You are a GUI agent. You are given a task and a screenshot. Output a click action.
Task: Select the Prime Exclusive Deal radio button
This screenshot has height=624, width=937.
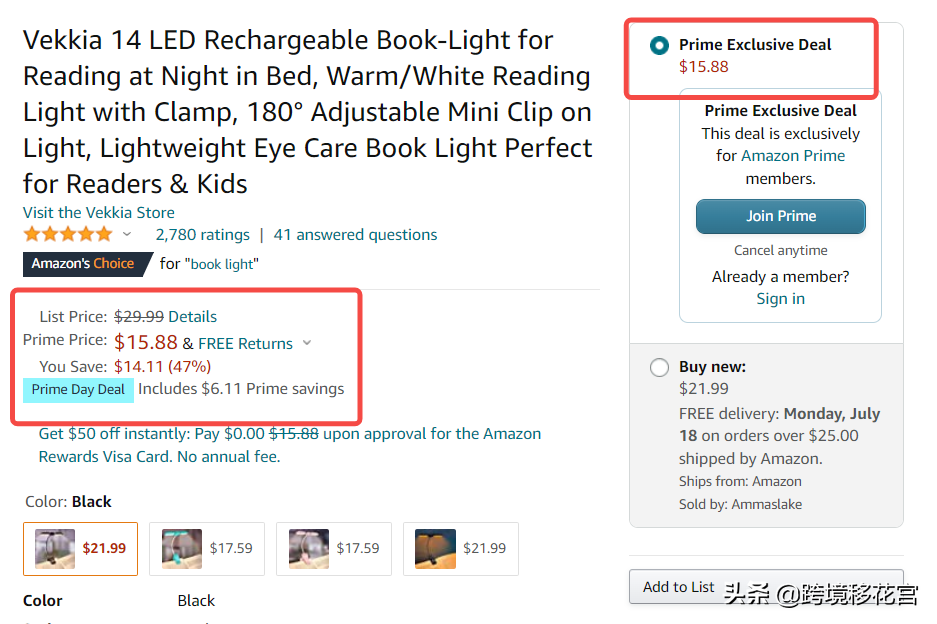point(659,45)
